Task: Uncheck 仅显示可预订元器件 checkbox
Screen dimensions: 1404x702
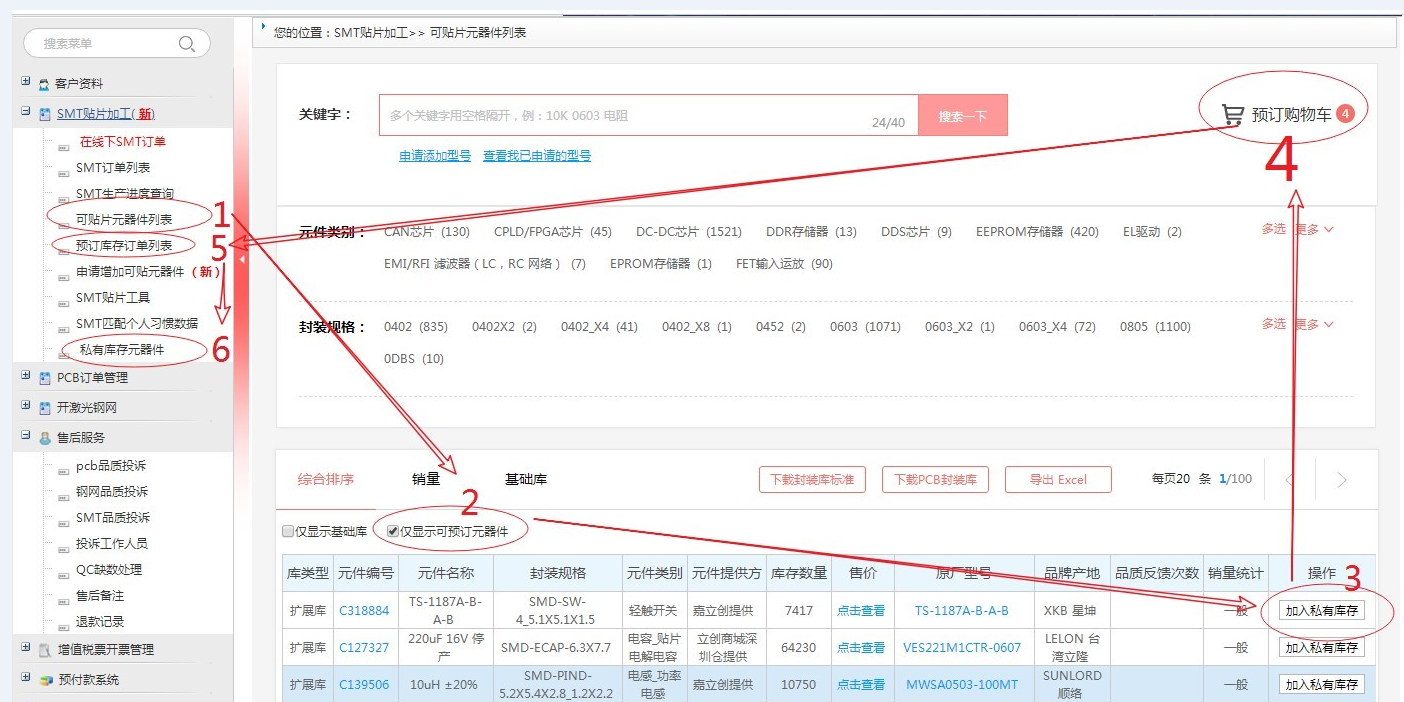Action: tap(393, 531)
